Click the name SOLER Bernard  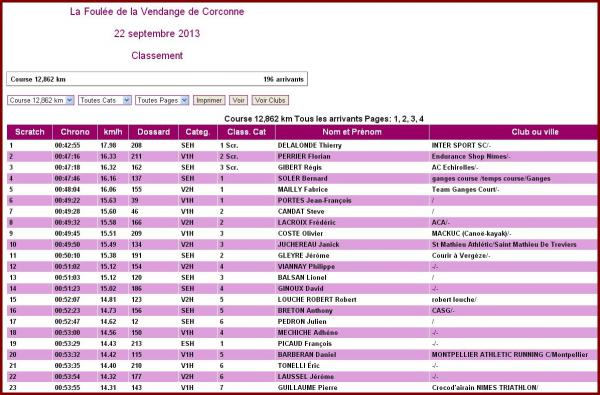pyautogui.click(x=302, y=179)
